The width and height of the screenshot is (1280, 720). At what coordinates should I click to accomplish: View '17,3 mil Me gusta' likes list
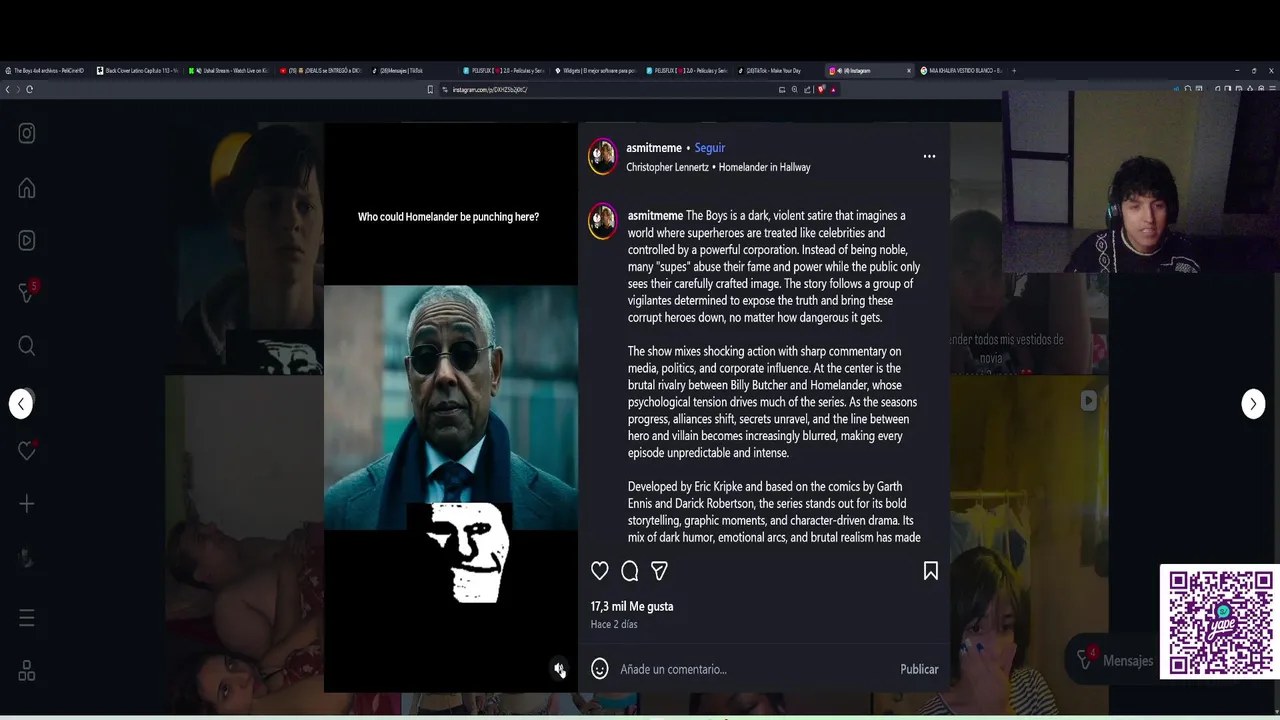[x=632, y=606]
